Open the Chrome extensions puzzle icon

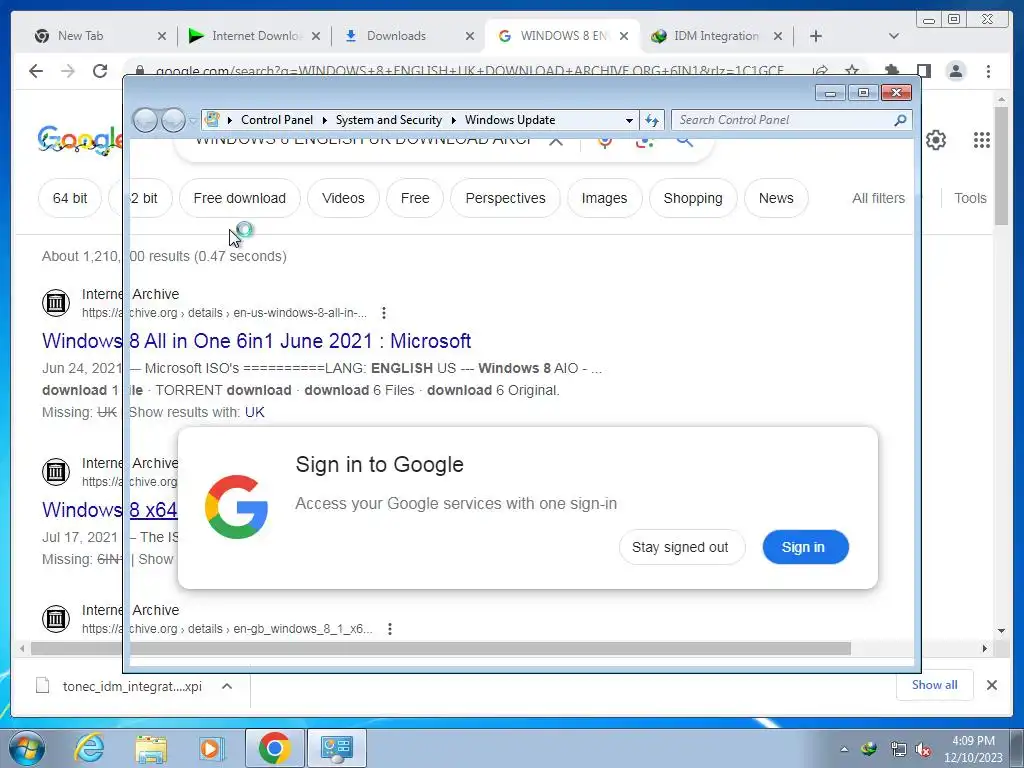[891, 70]
